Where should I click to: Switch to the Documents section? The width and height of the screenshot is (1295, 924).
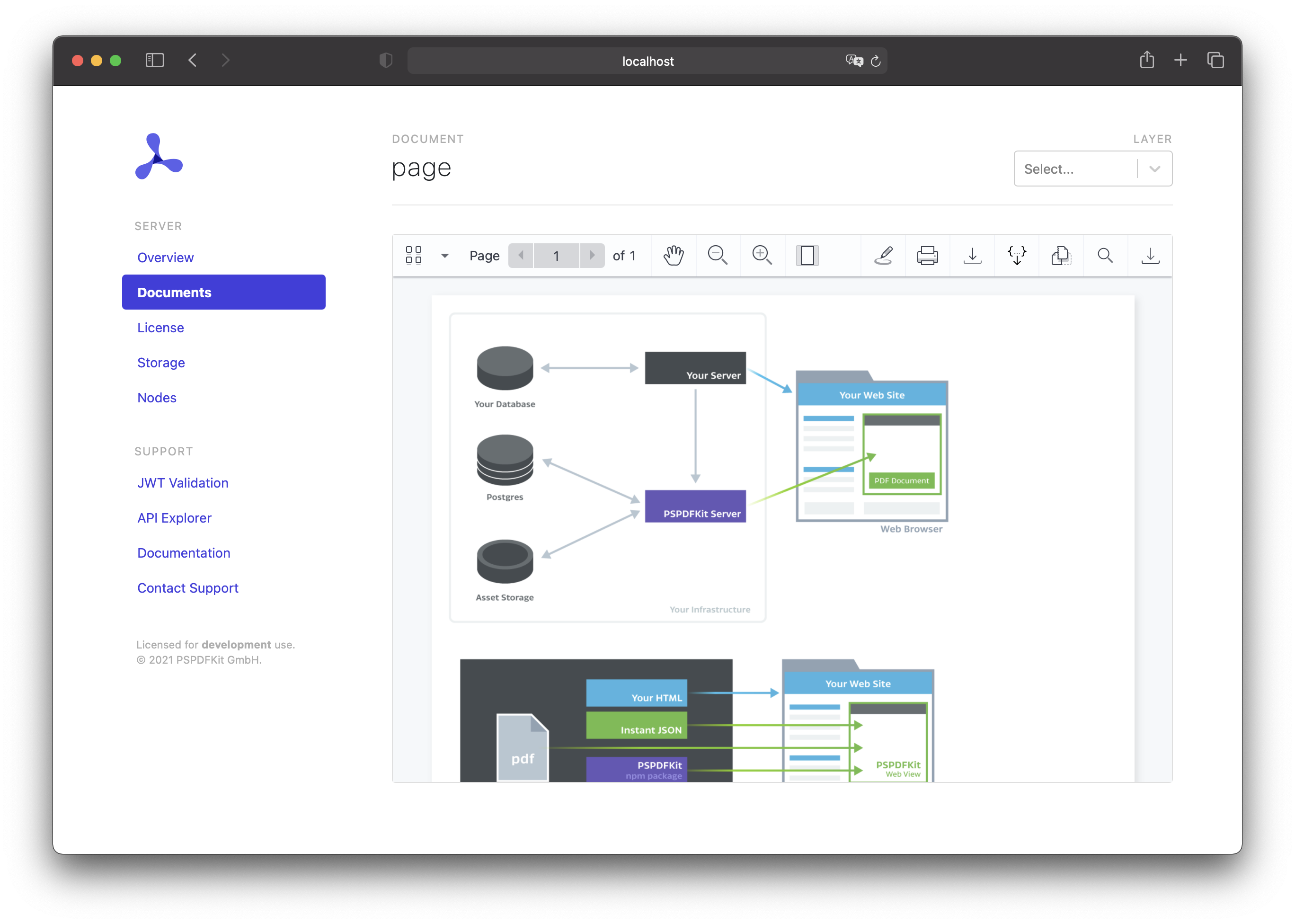pyautogui.click(x=174, y=292)
